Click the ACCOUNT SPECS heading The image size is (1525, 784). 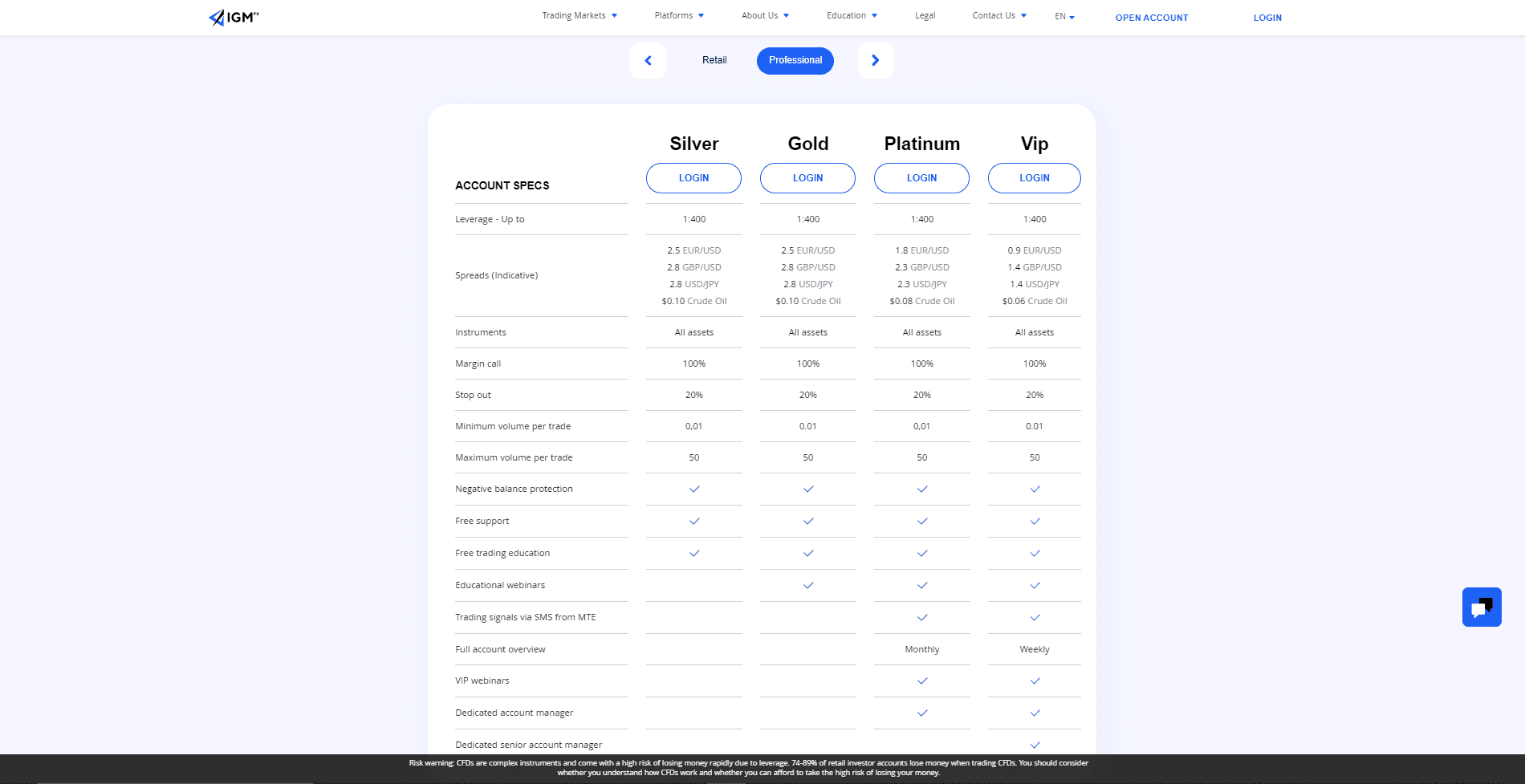502,185
